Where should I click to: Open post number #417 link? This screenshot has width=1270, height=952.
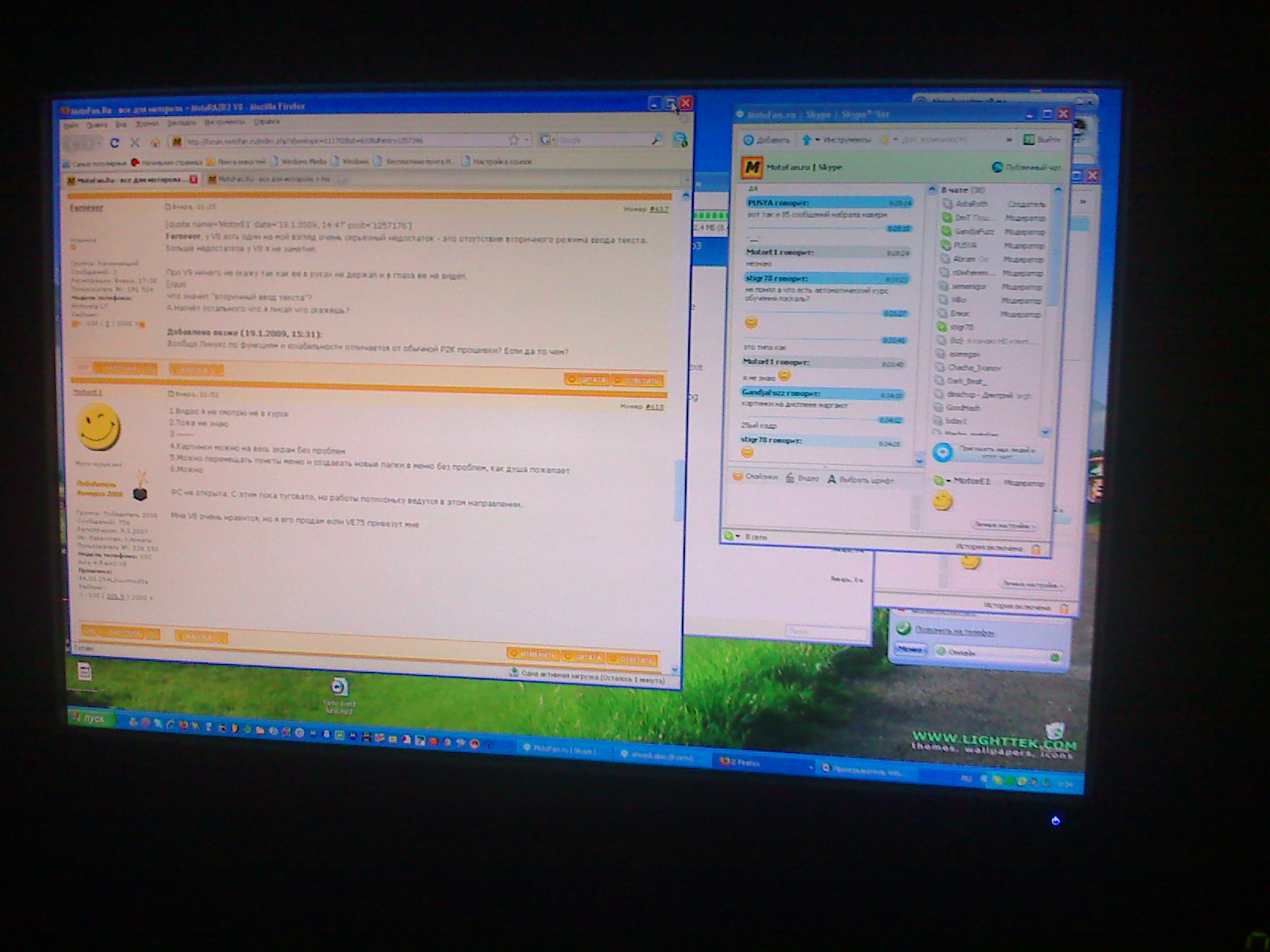coord(659,209)
